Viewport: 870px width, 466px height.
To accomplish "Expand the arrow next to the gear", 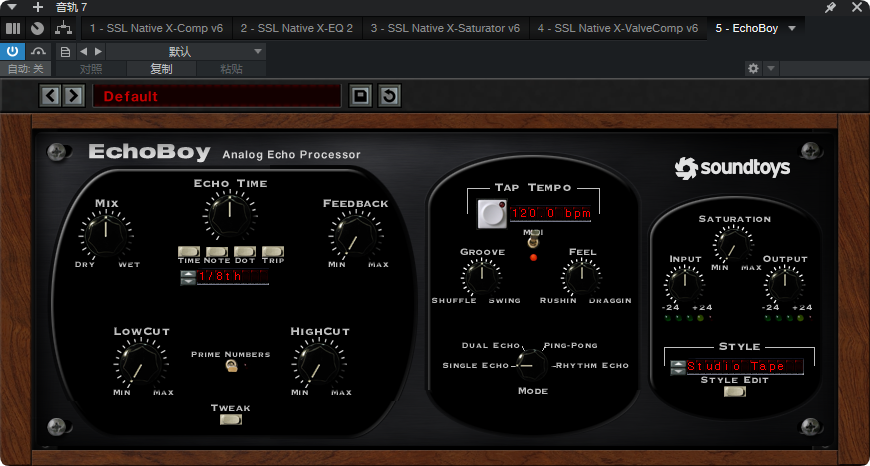I will tap(771, 69).
